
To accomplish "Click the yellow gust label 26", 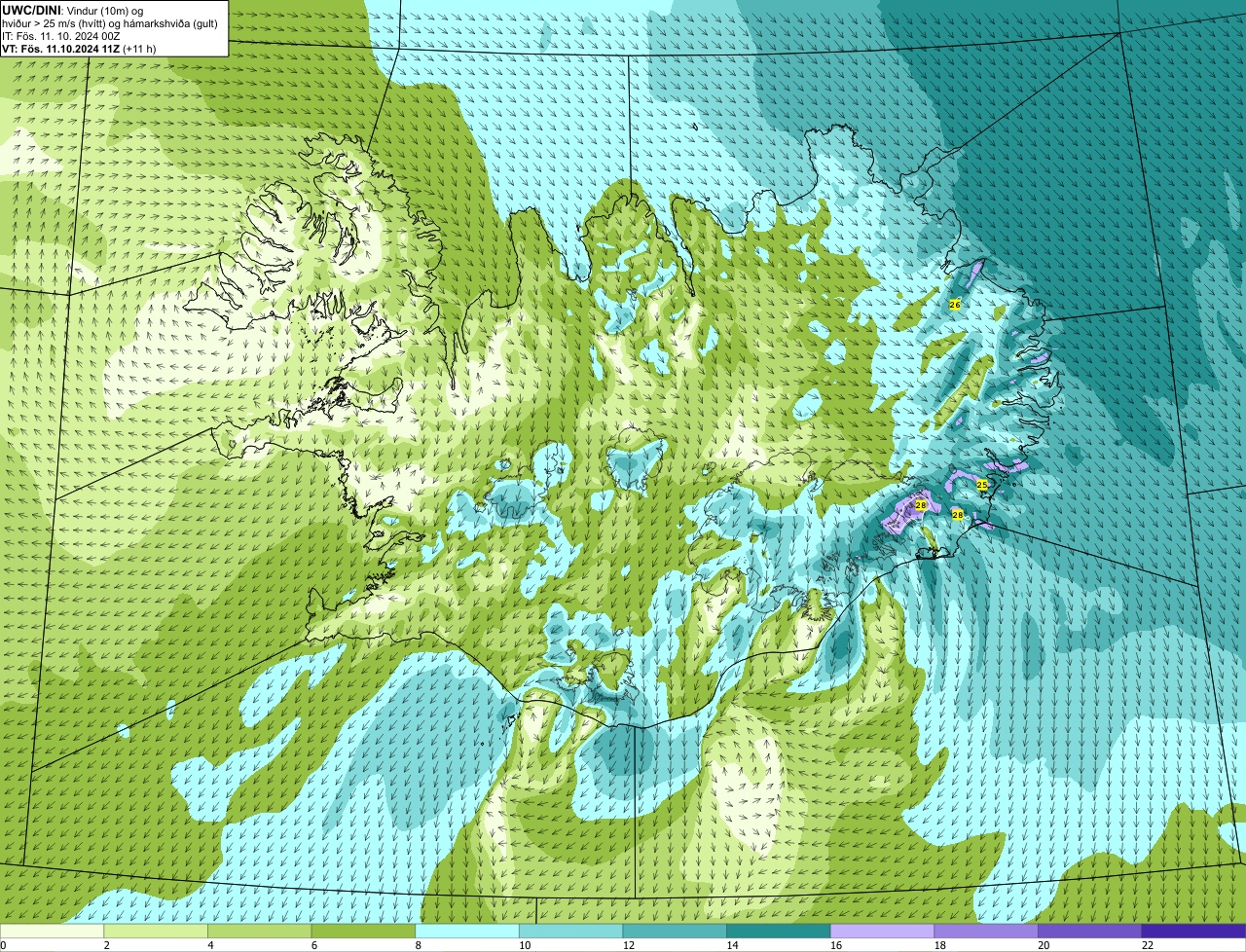I will (x=954, y=305).
